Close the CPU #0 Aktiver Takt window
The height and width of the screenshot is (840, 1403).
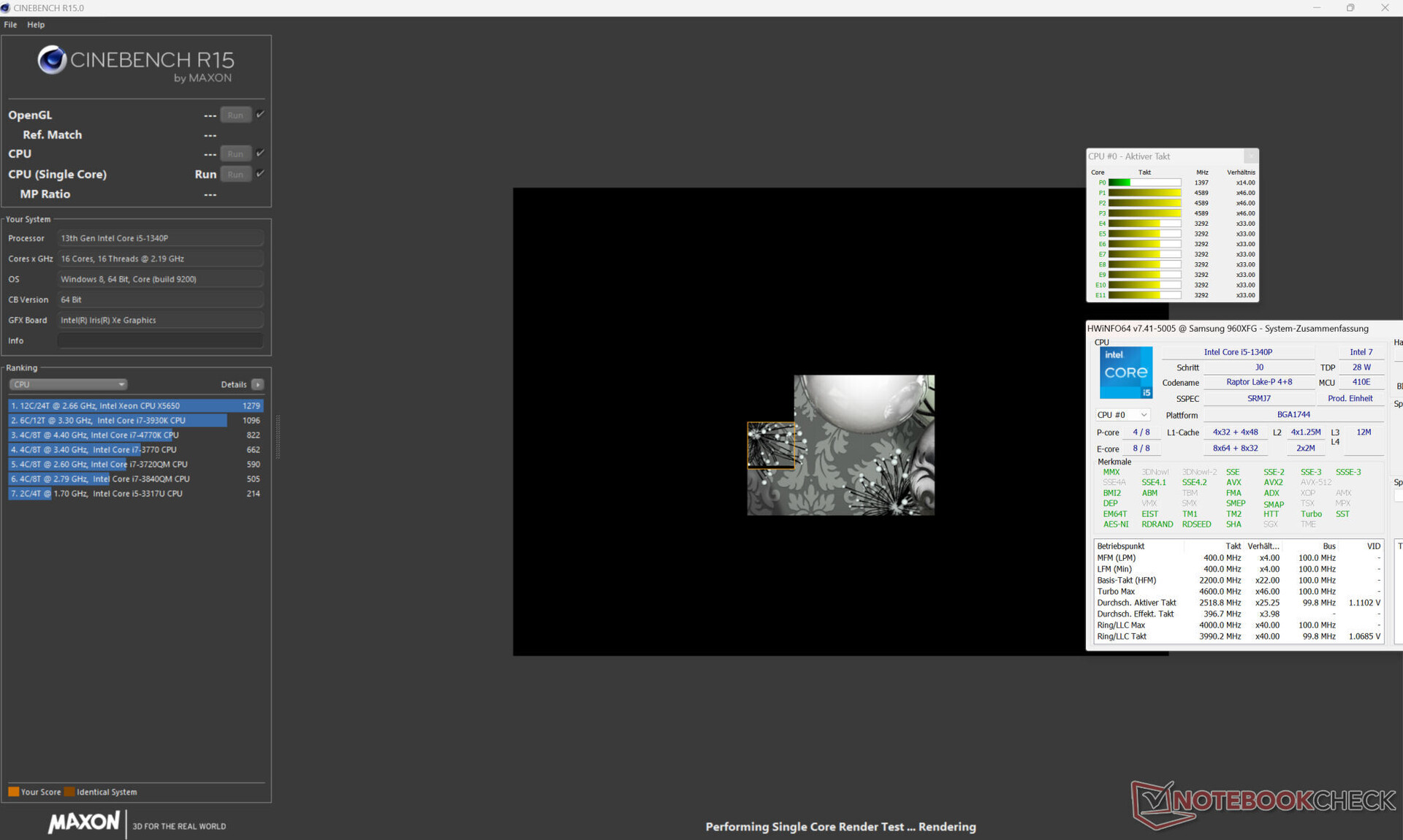click(1250, 156)
